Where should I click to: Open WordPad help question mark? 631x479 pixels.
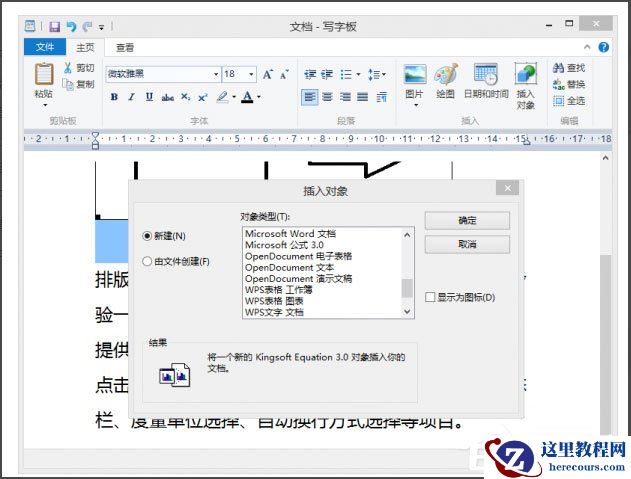pyautogui.click(x=603, y=47)
